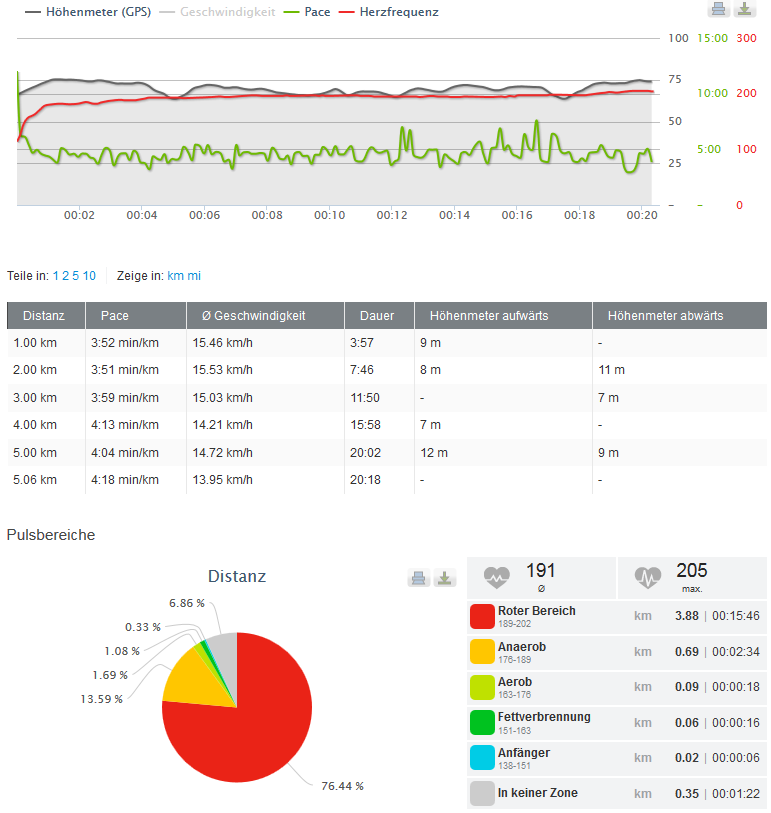The image size is (771, 813).
Task: Click the average heart rate icon
Action: [497, 577]
